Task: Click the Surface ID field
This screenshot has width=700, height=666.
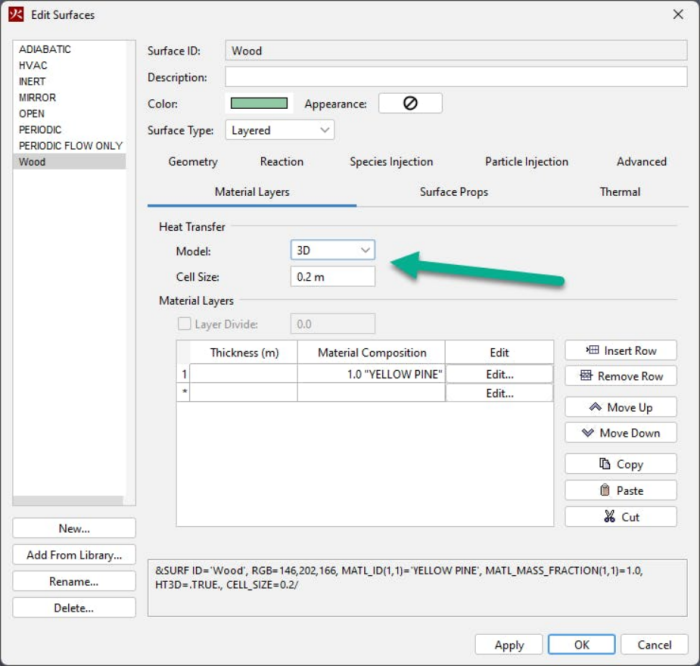Action: [456, 50]
